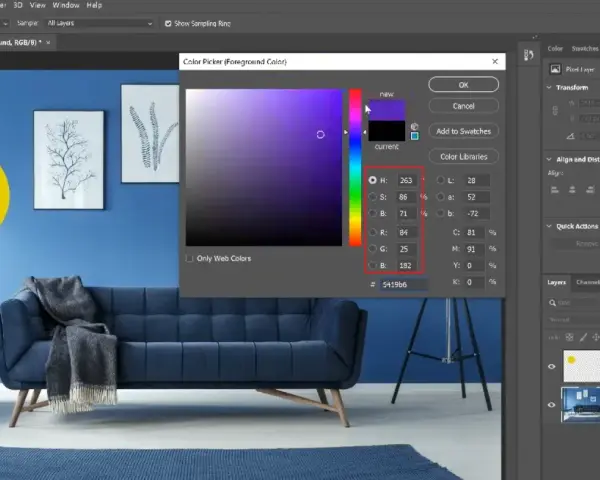Click the align horizontal centers icon

pos(572,189)
